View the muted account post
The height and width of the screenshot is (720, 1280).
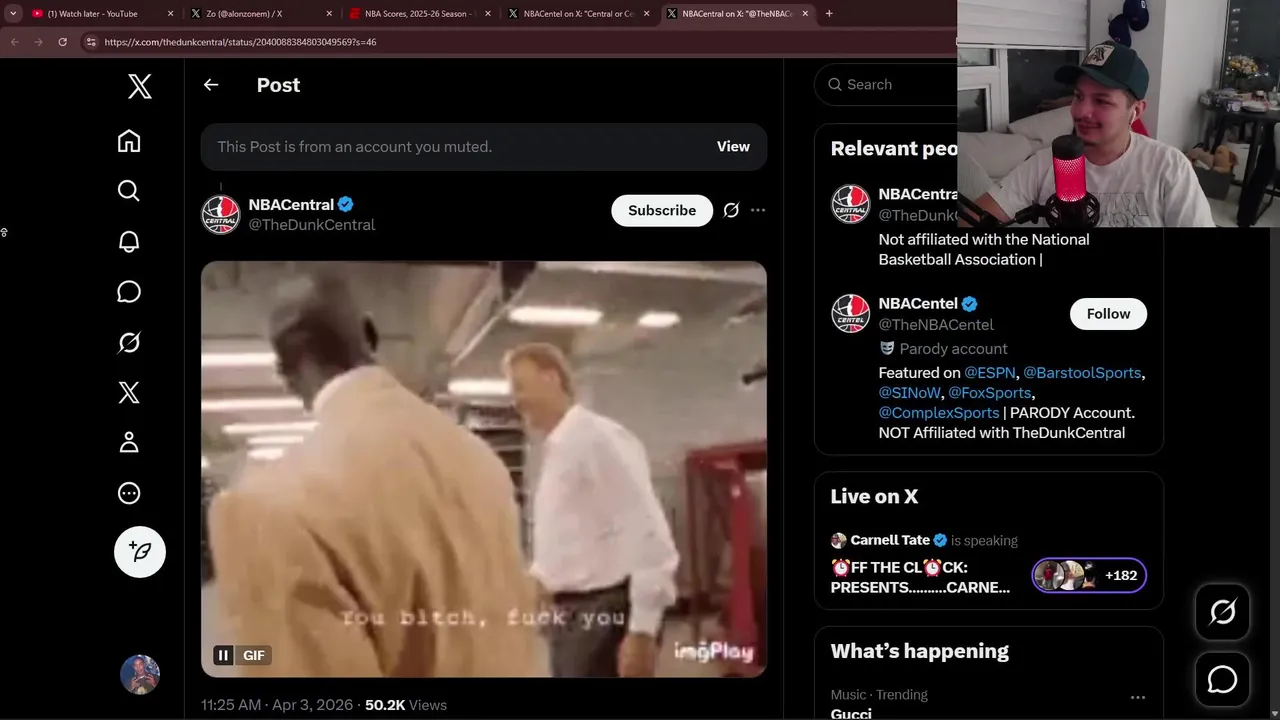point(733,146)
